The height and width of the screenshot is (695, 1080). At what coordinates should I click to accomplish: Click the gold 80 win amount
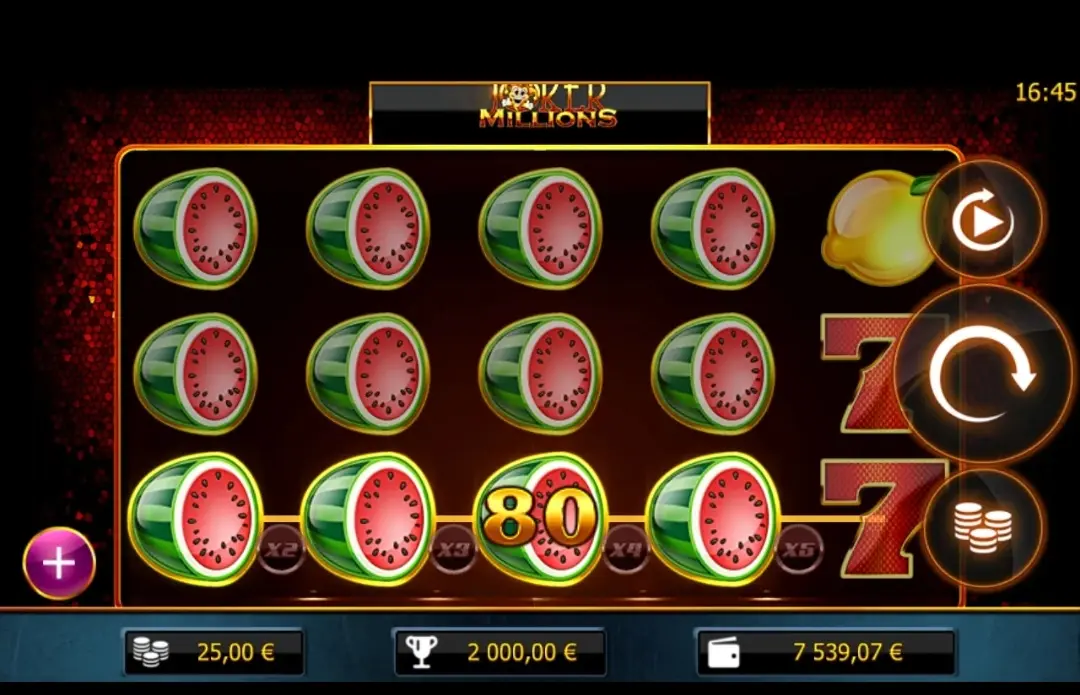coord(540,518)
